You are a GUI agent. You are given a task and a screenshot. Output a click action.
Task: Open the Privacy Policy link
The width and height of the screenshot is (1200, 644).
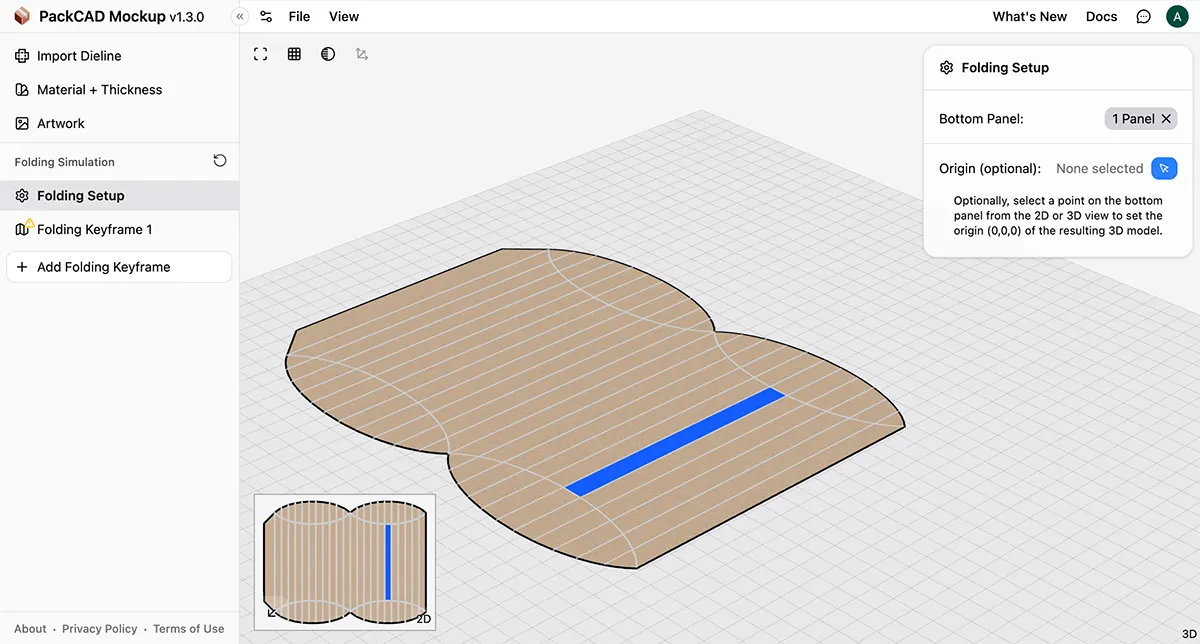tap(99, 629)
